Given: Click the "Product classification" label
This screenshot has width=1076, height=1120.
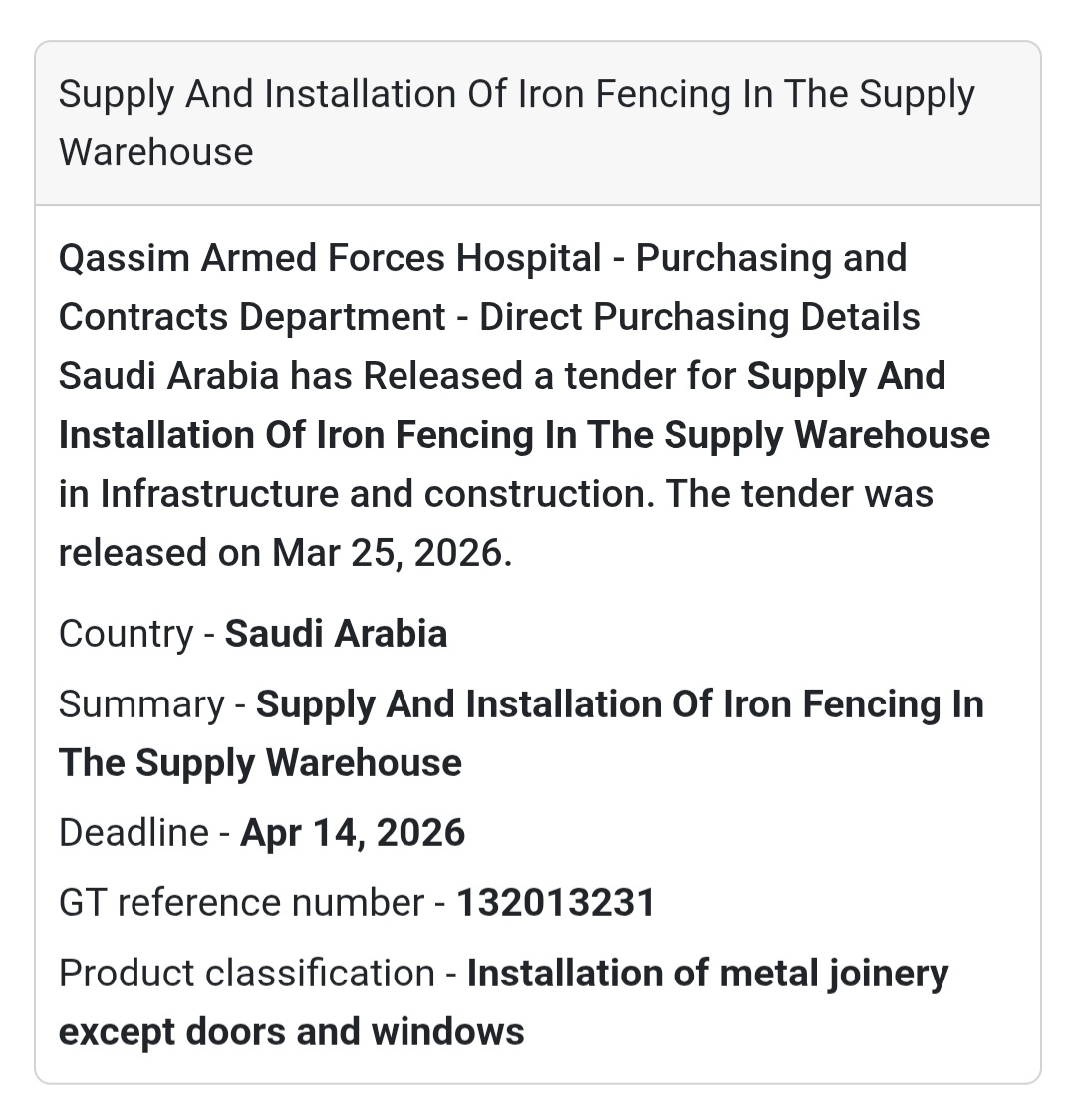Looking at the screenshot, I should tap(246, 974).
